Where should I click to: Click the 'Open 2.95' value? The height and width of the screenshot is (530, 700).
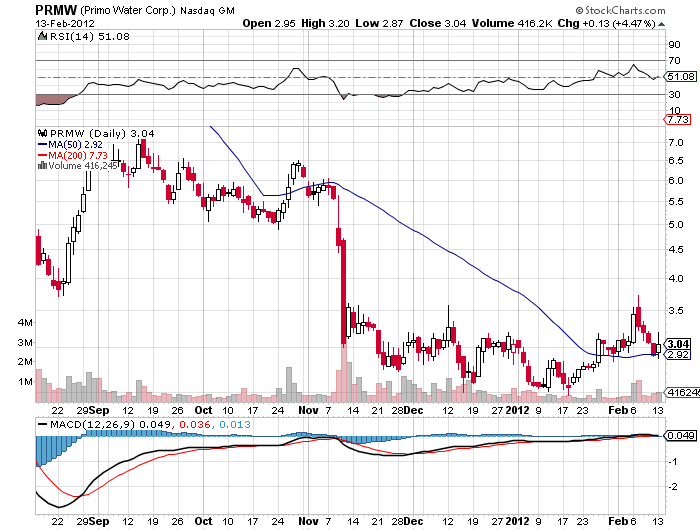point(269,23)
